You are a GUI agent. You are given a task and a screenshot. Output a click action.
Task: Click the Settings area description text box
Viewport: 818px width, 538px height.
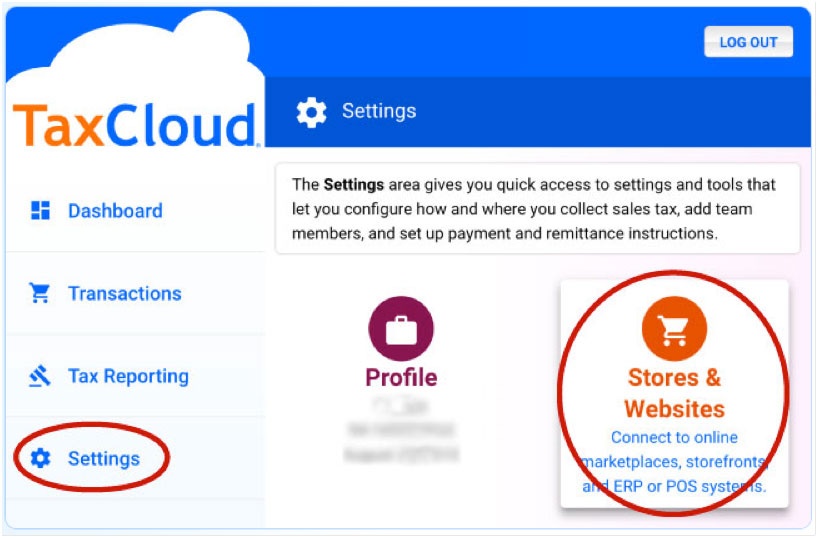(537, 209)
